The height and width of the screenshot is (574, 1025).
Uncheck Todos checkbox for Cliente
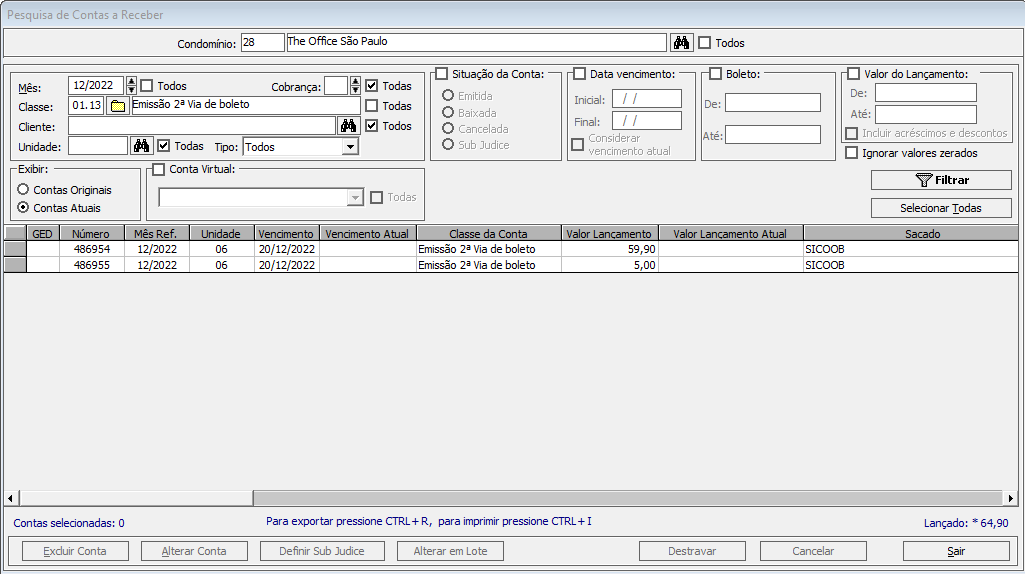[372, 126]
